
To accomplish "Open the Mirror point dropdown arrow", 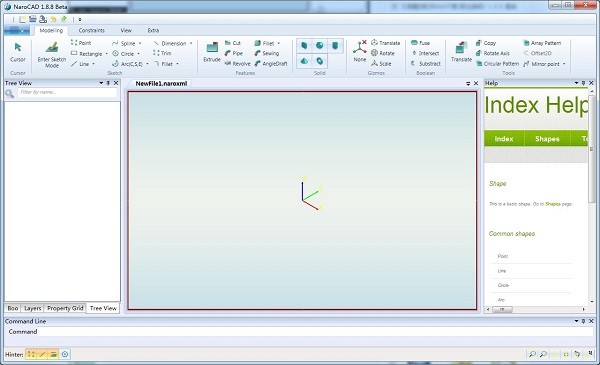I will pyautogui.click(x=564, y=64).
